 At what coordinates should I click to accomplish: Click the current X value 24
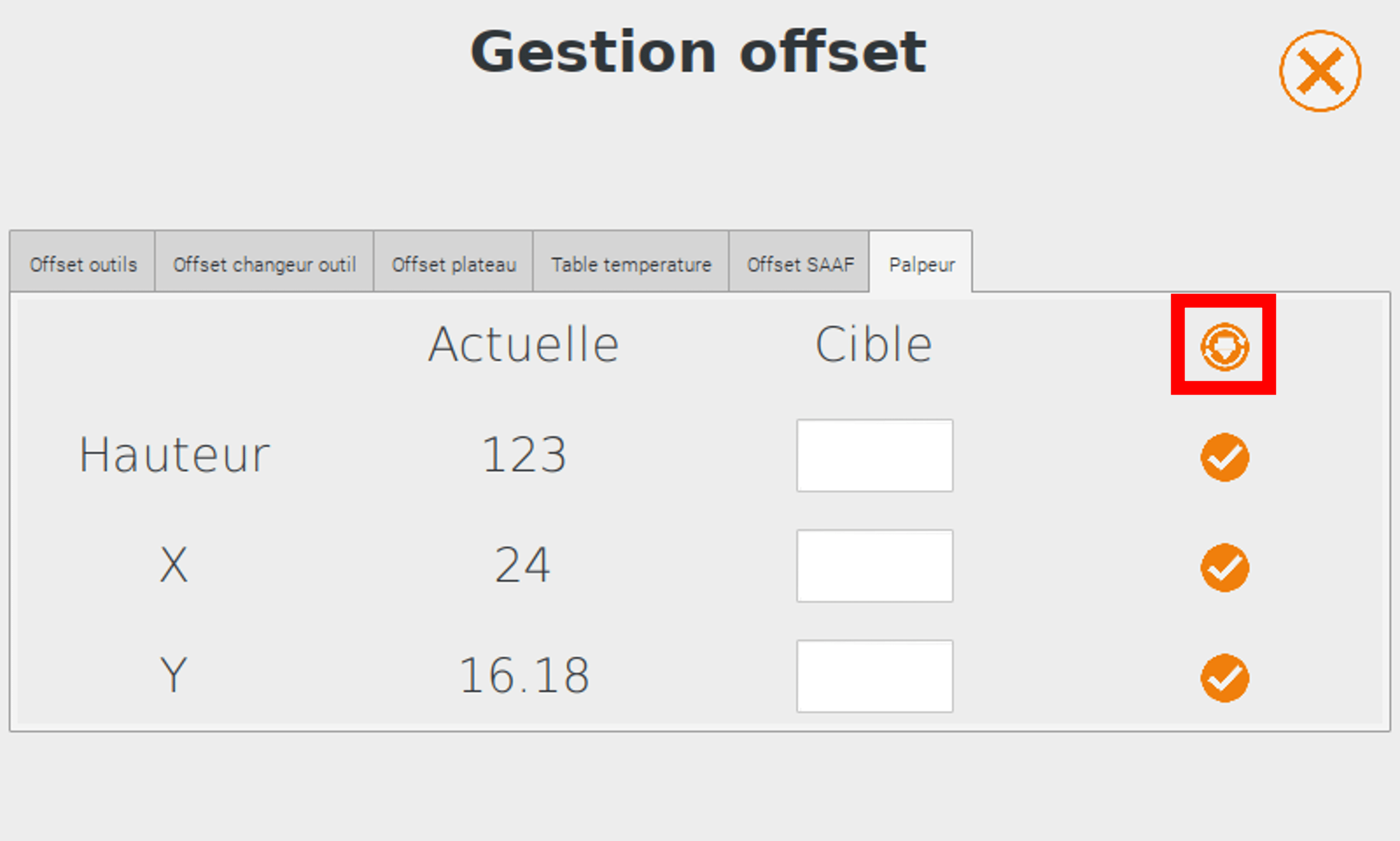coord(522,565)
